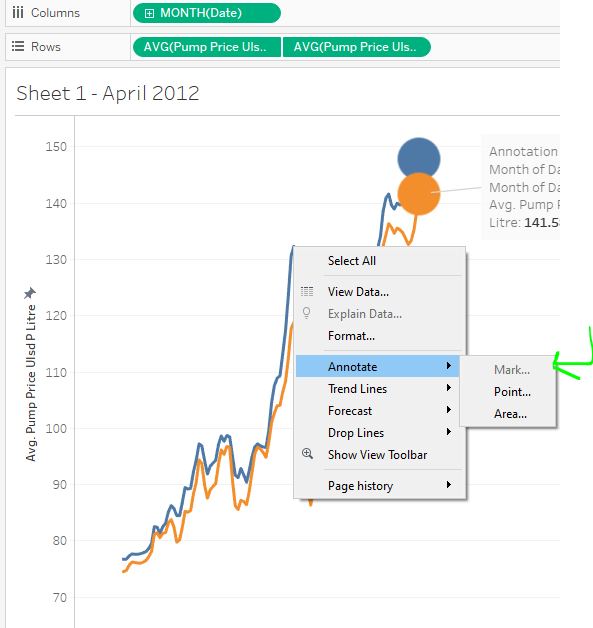Open the Trend Lines submenu arrow
Screen dimensions: 593x628
coord(449,388)
